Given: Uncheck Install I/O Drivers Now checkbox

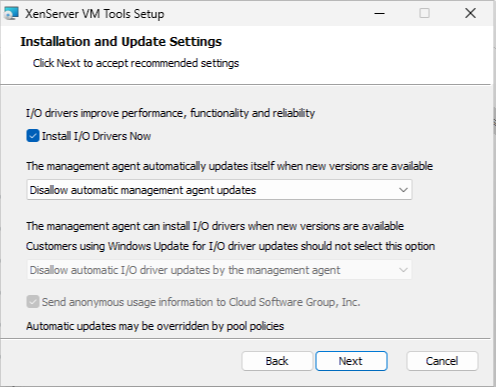Looking at the screenshot, I should pyautogui.click(x=33, y=136).
